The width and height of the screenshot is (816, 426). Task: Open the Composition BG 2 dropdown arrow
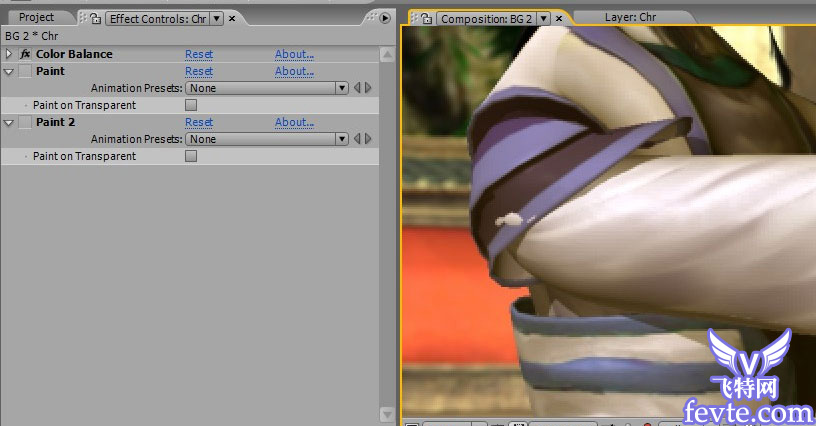click(x=543, y=19)
